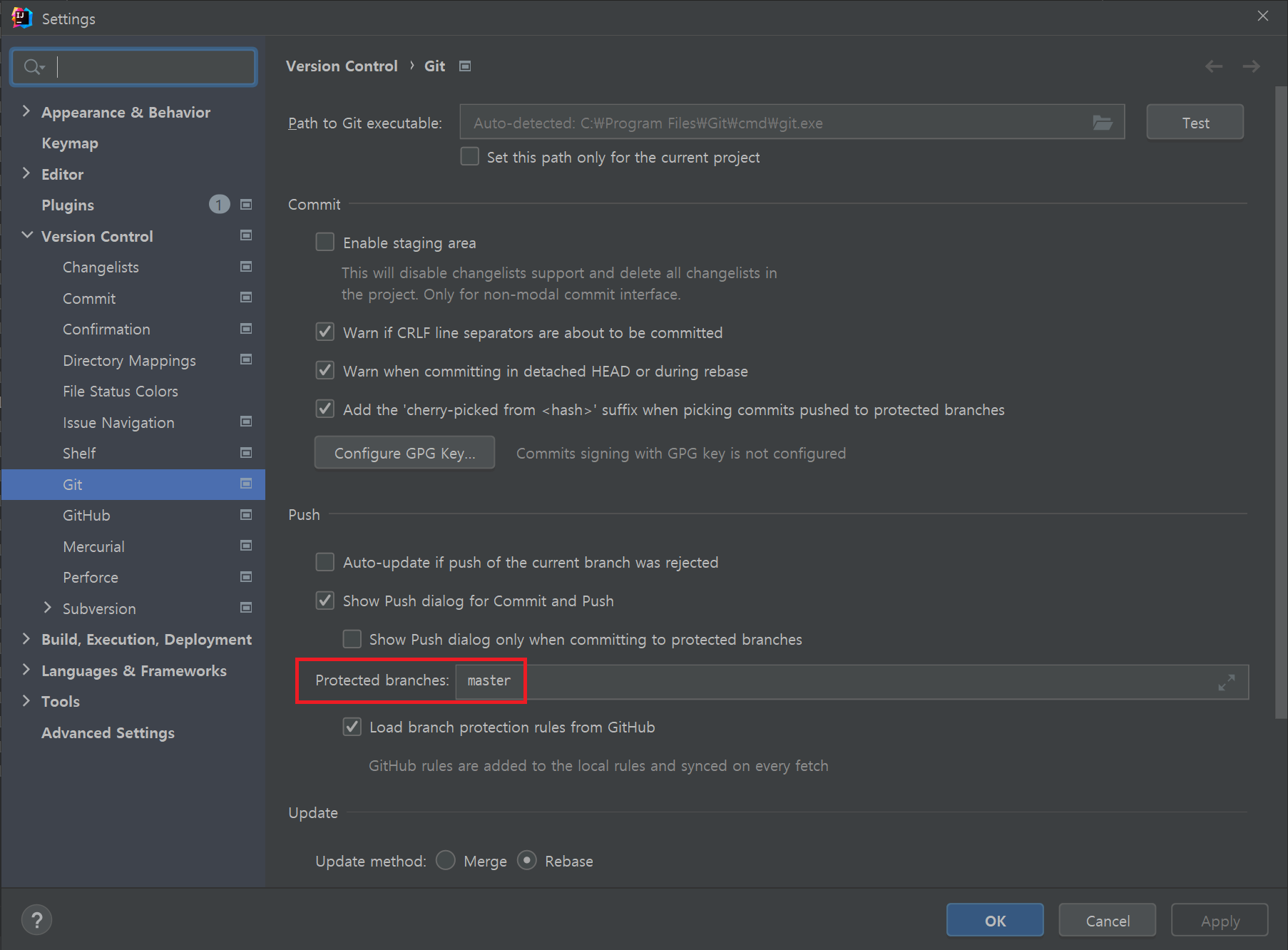Confirm settings with the OK button
This screenshot has height=950, width=1288.
pyautogui.click(x=995, y=920)
